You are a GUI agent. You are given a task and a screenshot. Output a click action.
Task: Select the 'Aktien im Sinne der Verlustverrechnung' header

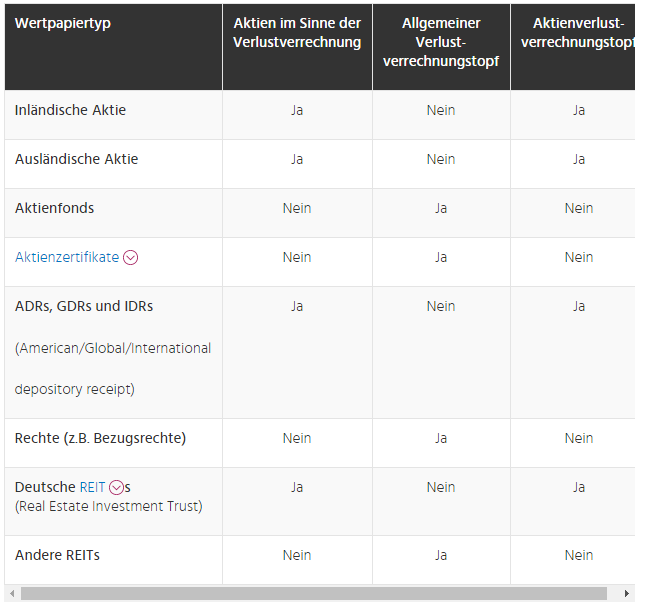(297, 33)
